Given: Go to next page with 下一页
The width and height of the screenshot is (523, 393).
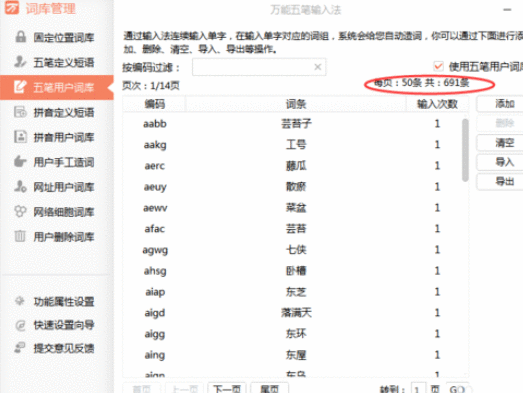Looking at the screenshot, I should (227, 388).
